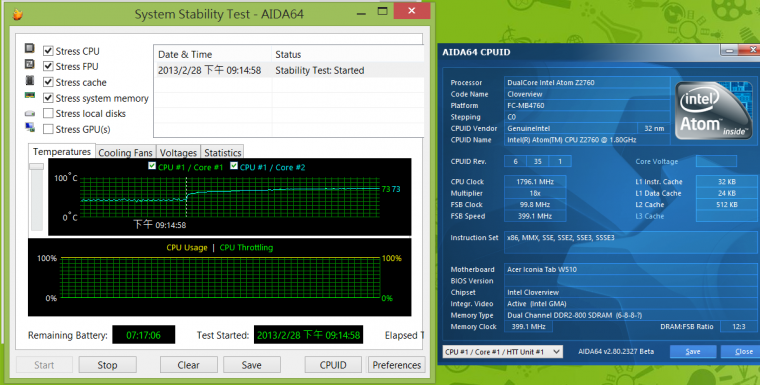Image resolution: width=760 pixels, height=385 pixels.
Task: Switch to the Voltages tab
Action: pyautogui.click(x=178, y=153)
